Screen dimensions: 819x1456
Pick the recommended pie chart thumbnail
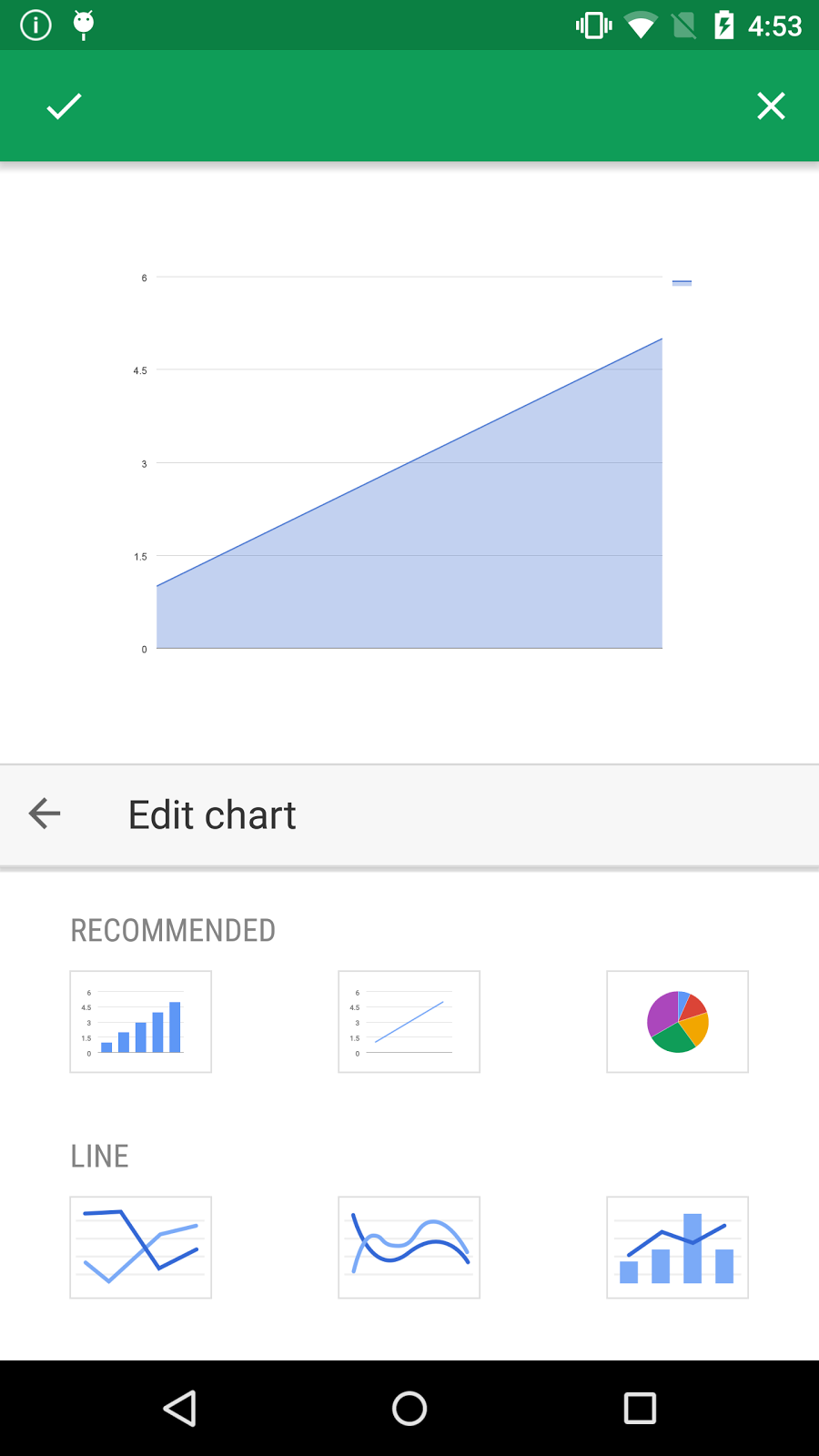(677, 1022)
